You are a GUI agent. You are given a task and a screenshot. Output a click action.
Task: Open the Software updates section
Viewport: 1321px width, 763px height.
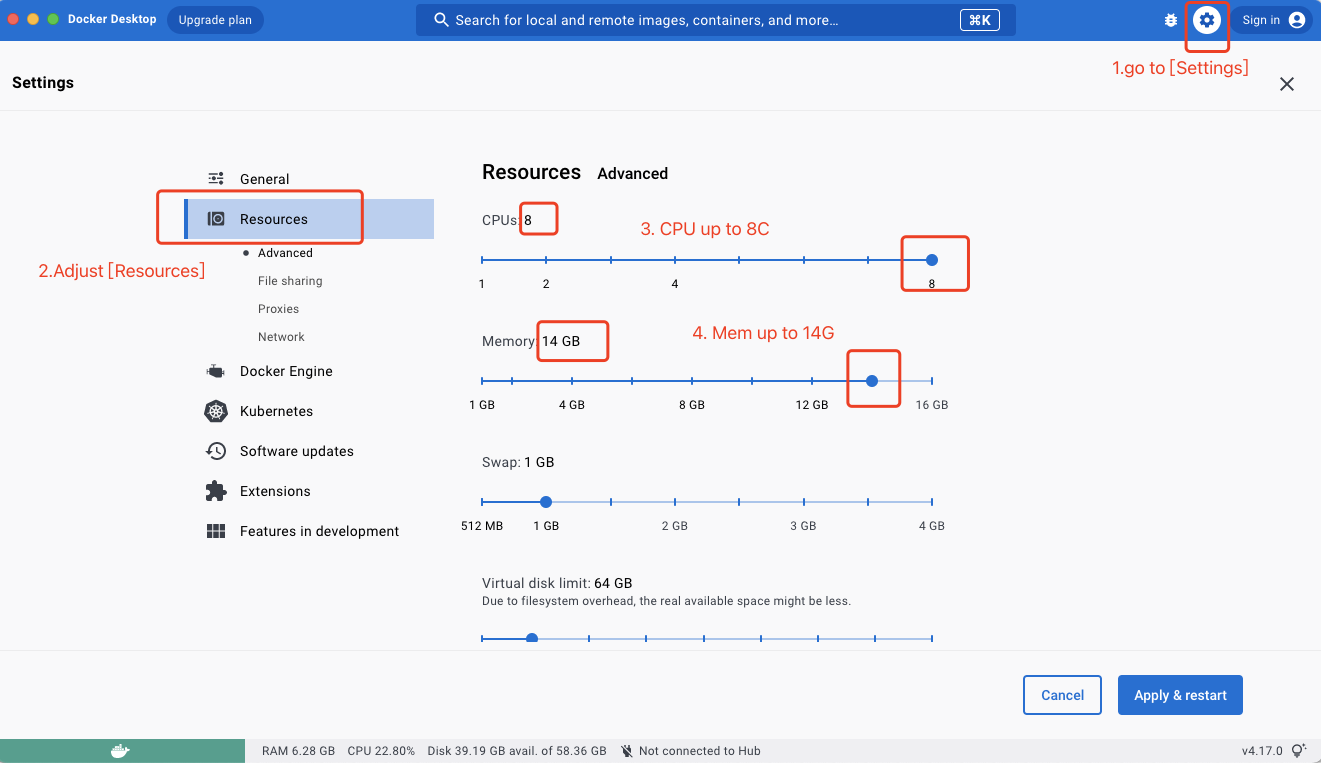click(297, 451)
